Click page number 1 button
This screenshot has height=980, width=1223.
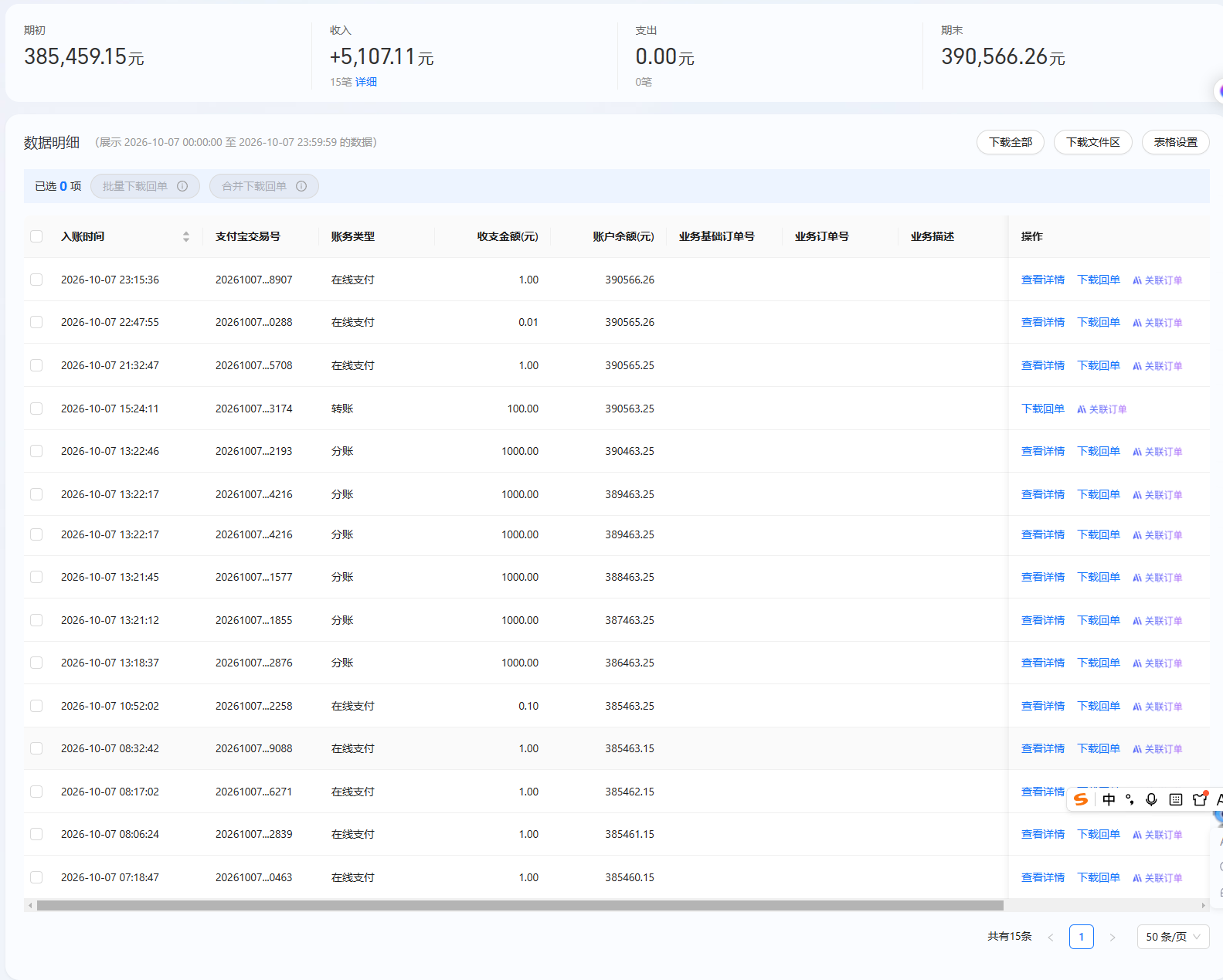click(x=1082, y=937)
